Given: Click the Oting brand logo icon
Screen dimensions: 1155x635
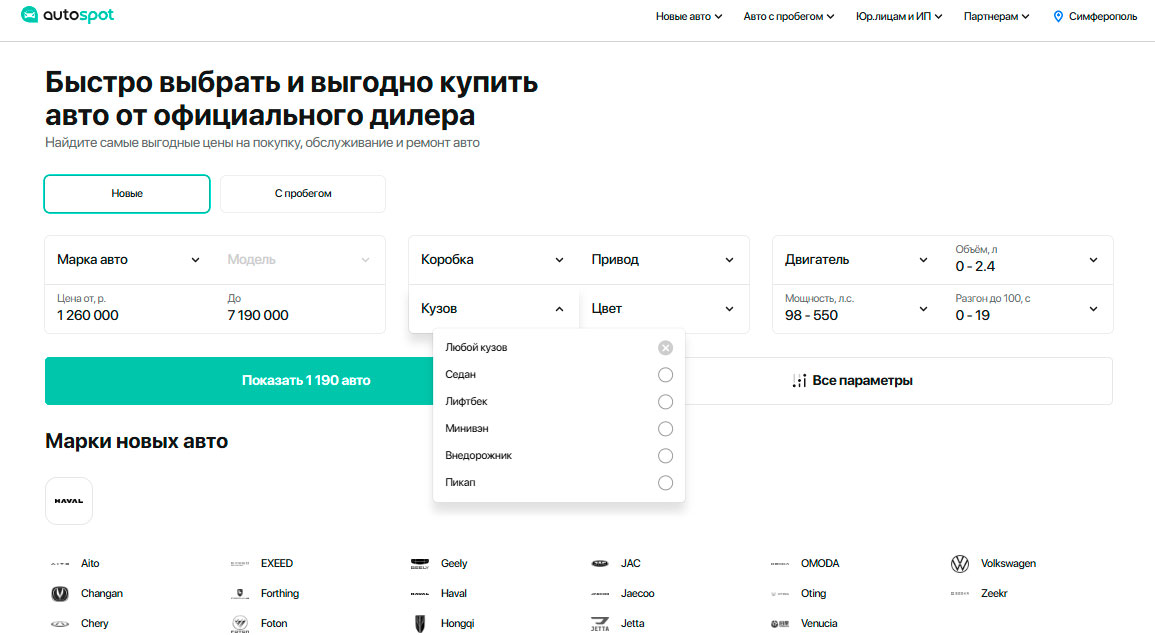Looking at the screenshot, I should [x=780, y=594].
